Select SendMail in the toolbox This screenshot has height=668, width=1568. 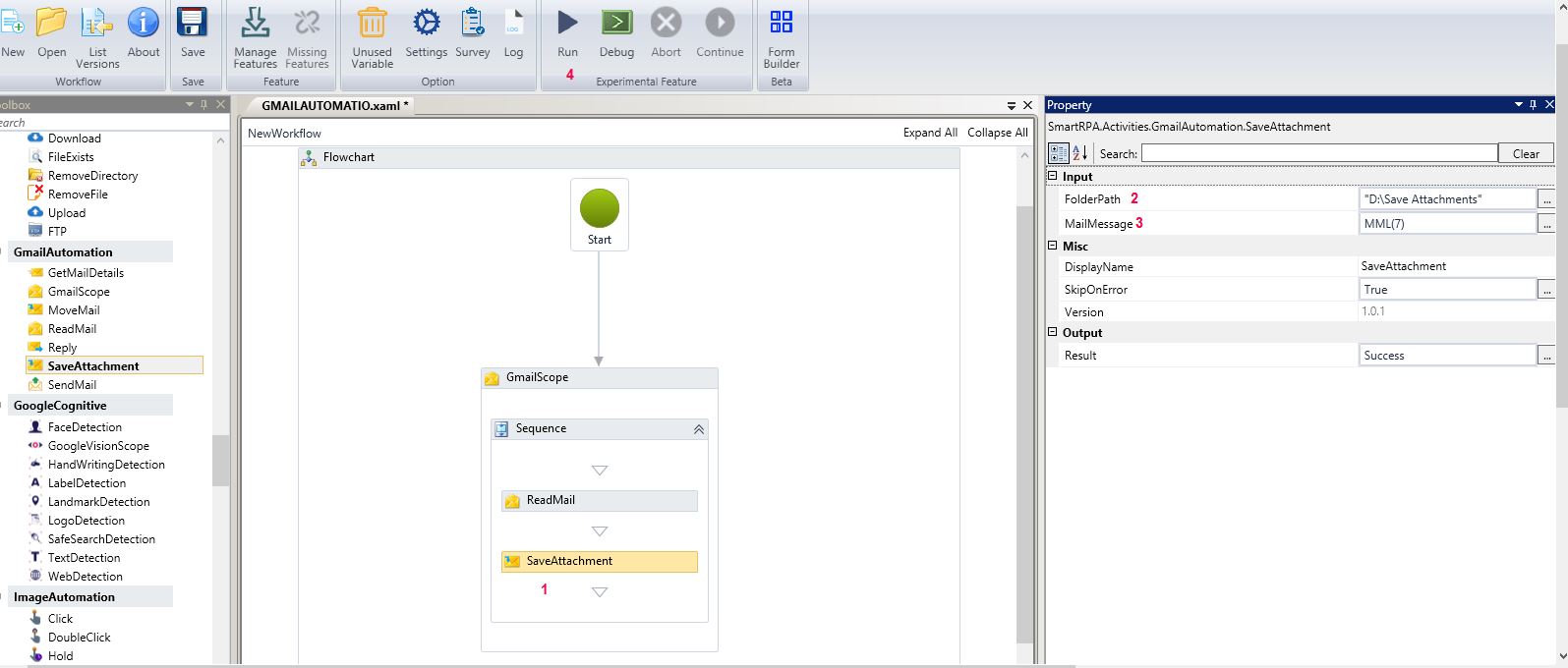coord(72,385)
